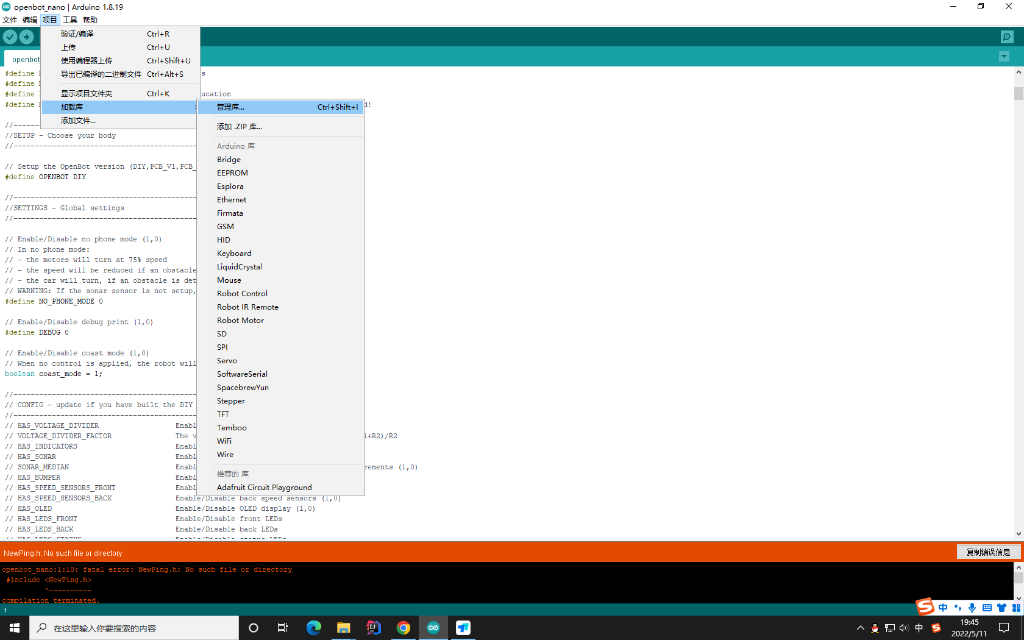Select 导出已编译的二进制文件 menu entry
Image resolution: width=1024 pixels, height=640 pixels.
120,74
